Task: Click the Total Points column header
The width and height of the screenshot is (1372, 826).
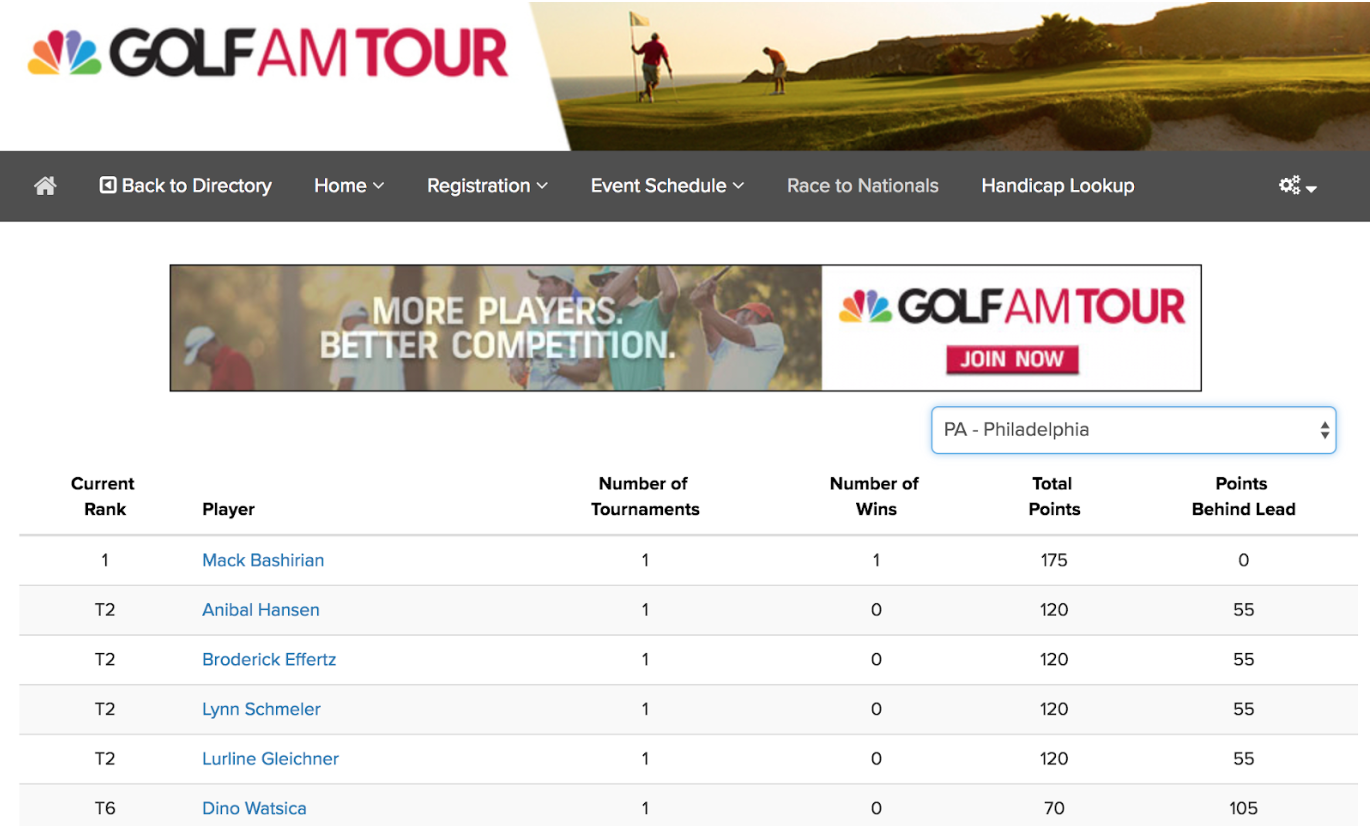Action: click(1054, 496)
